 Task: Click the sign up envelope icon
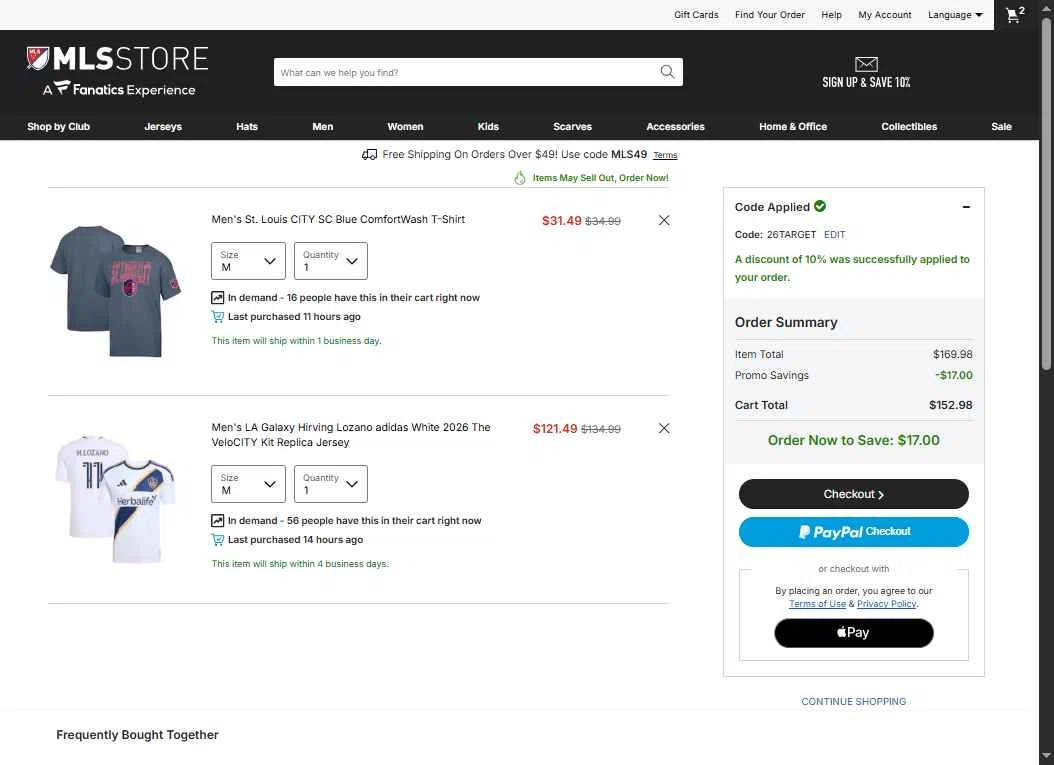click(866, 64)
